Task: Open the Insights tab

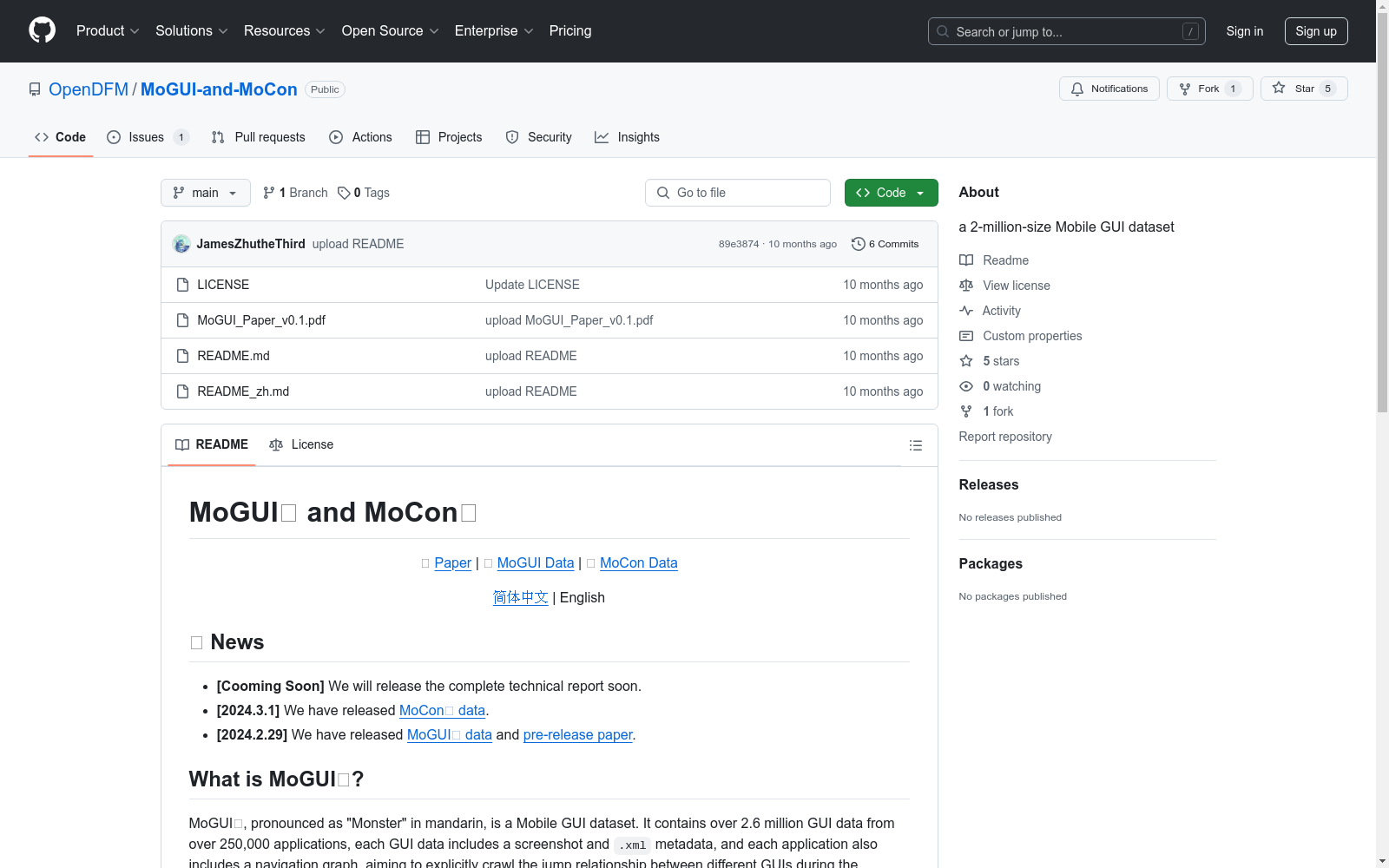Action: coord(627,137)
